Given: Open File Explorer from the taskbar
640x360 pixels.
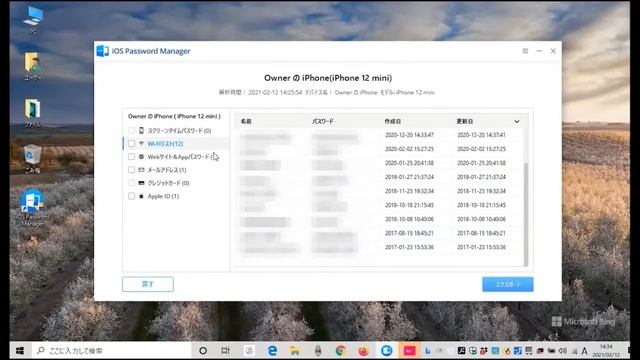Looking at the screenshot, I should pyautogui.click(x=294, y=351).
